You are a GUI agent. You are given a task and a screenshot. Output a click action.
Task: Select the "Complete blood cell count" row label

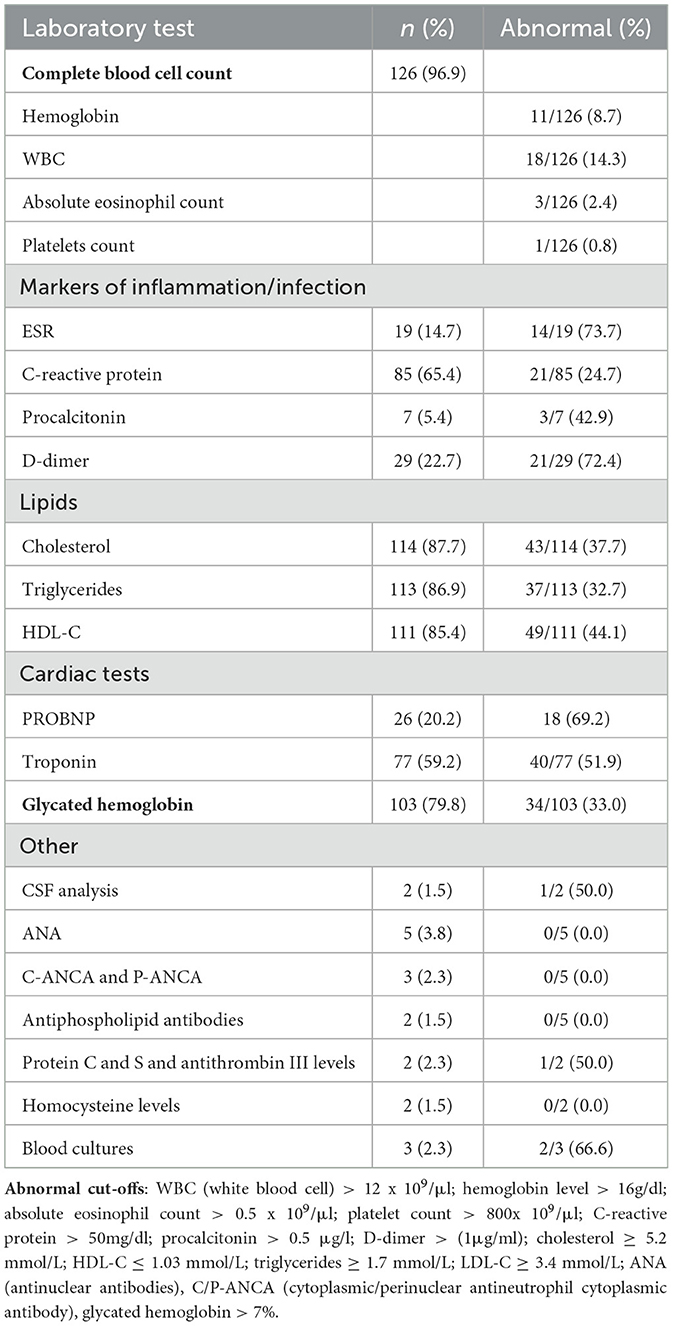tap(127, 74)
